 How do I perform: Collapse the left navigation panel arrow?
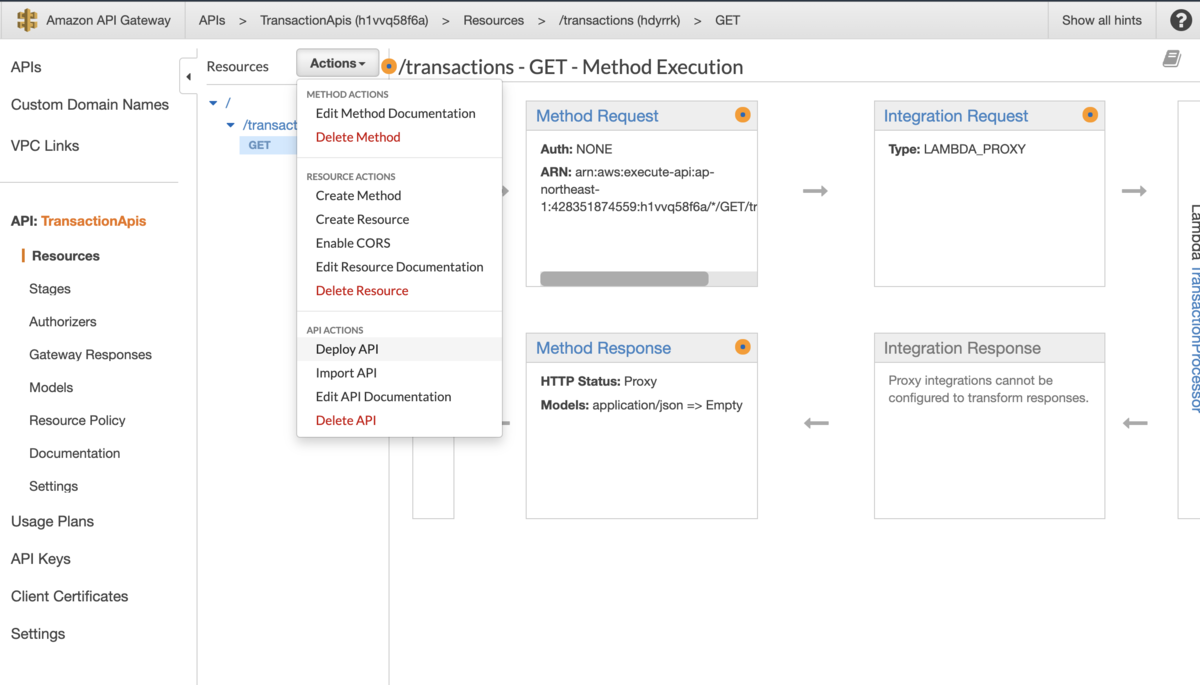click(188, 77)
